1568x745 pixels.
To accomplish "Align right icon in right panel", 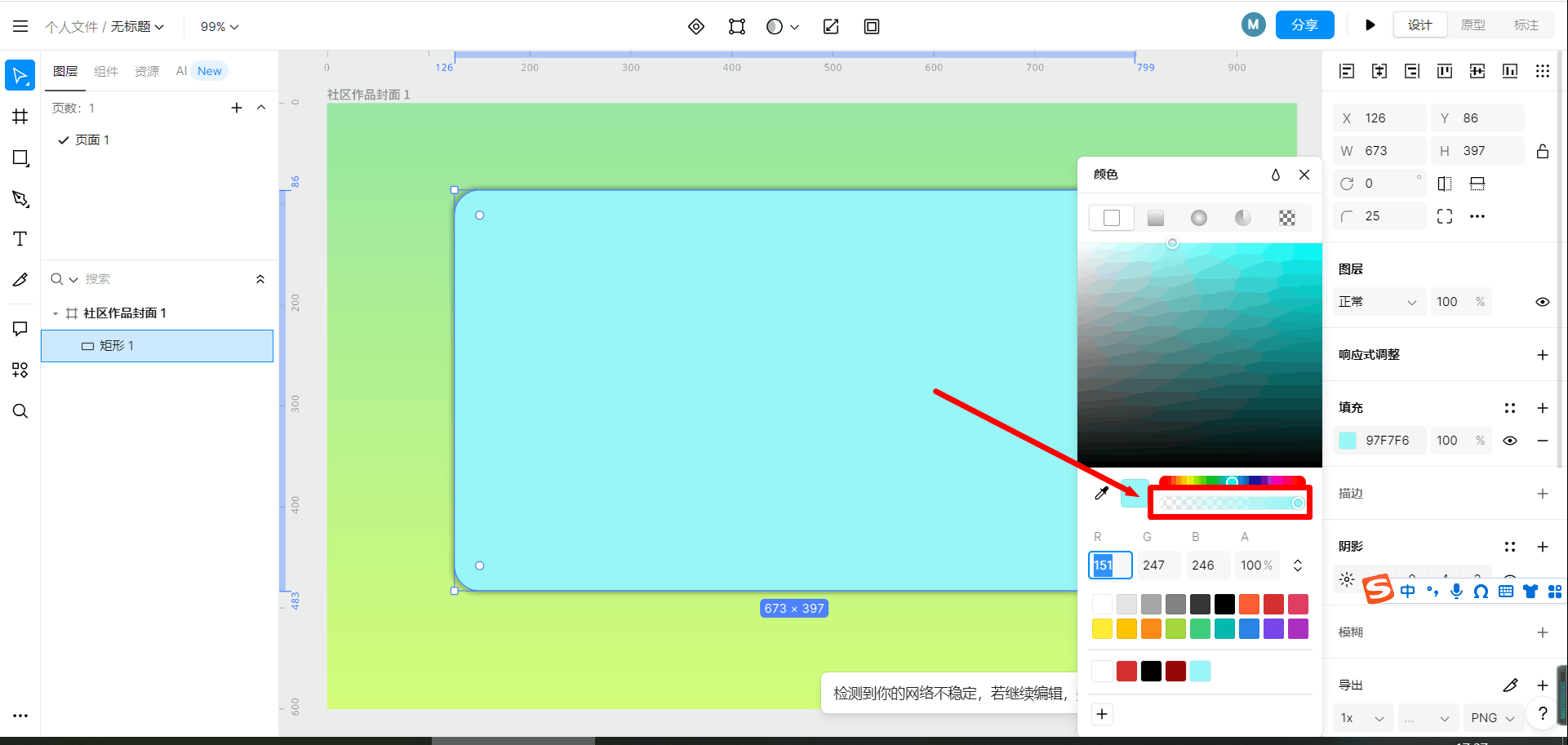I will coord(1412,71).
